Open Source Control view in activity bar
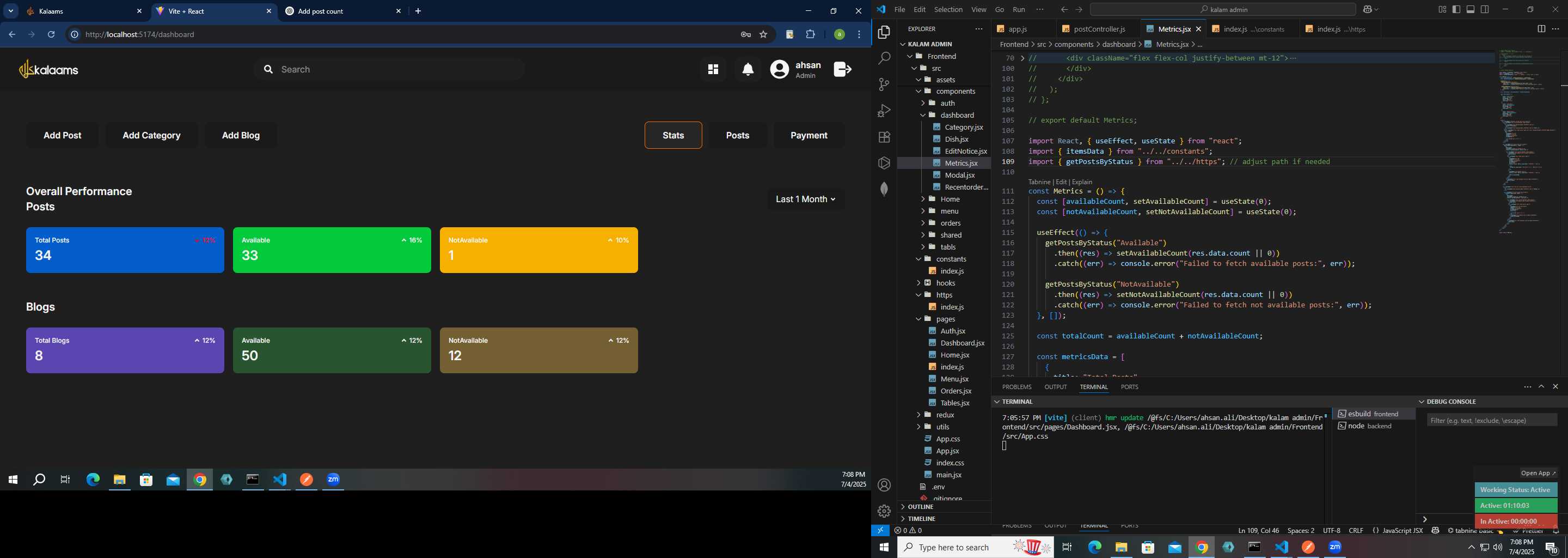The width and height of the screenshot is (1568, 558). coord(884,84)
